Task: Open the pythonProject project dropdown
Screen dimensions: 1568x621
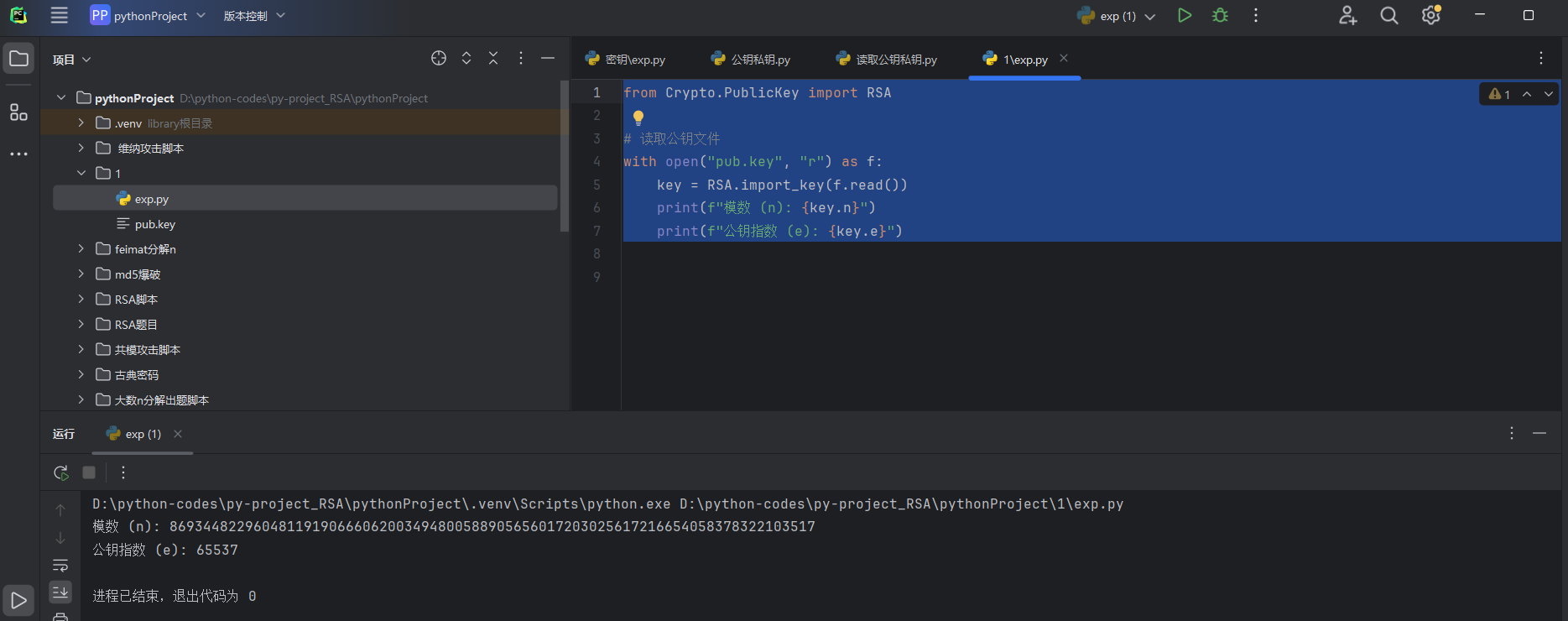Action: [148, 15]
